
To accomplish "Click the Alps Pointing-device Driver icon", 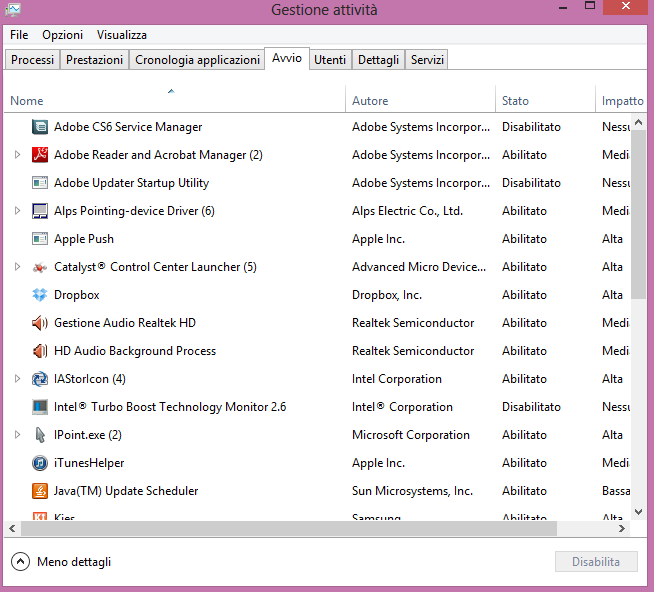I will tap(40, 211).
